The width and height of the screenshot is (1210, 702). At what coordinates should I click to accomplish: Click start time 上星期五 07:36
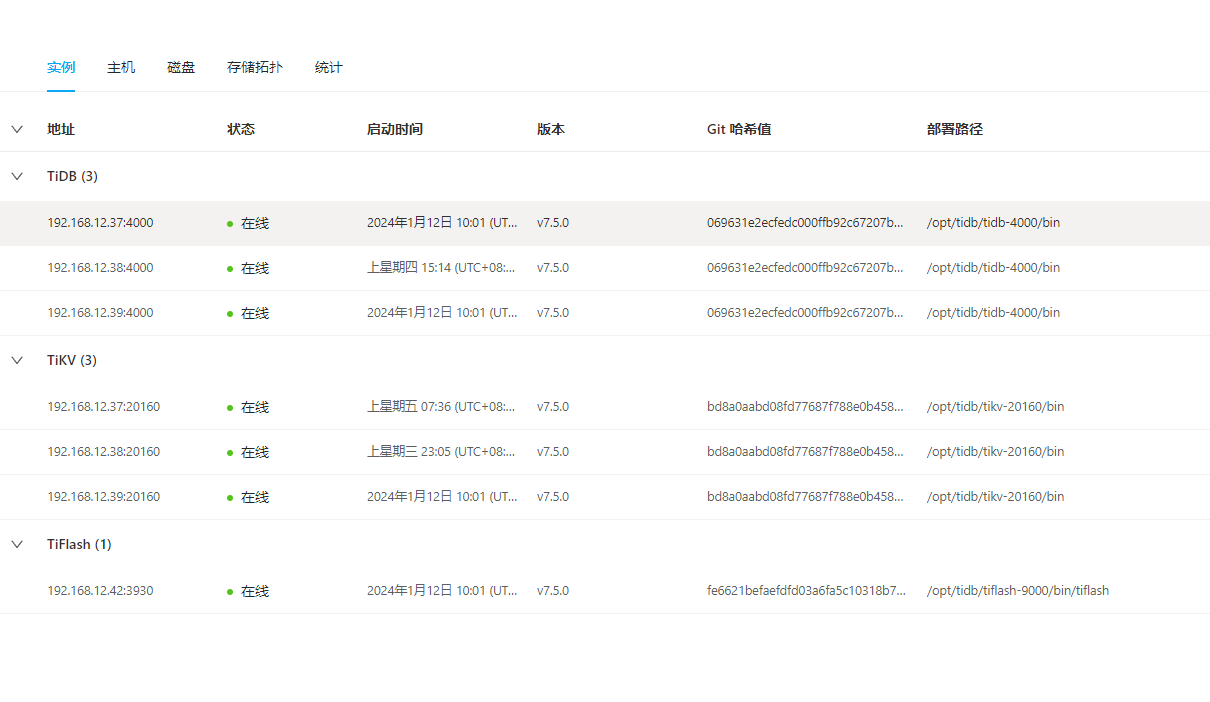[442, 407]
